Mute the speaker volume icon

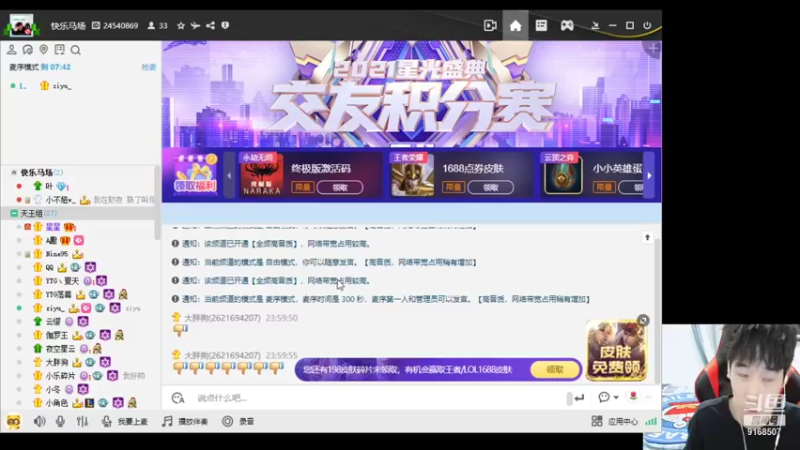[39, 421]
